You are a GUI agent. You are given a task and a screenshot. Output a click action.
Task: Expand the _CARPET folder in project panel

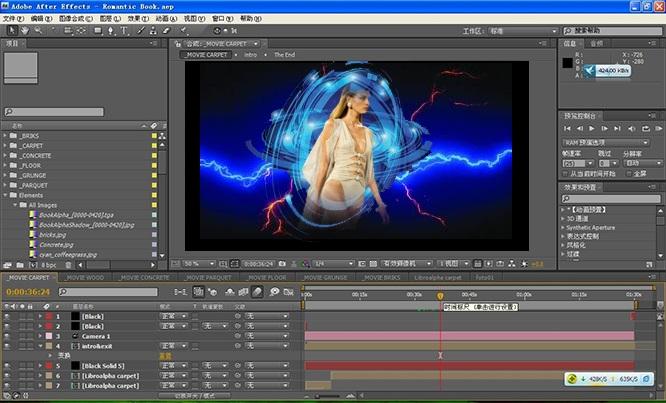6,146
